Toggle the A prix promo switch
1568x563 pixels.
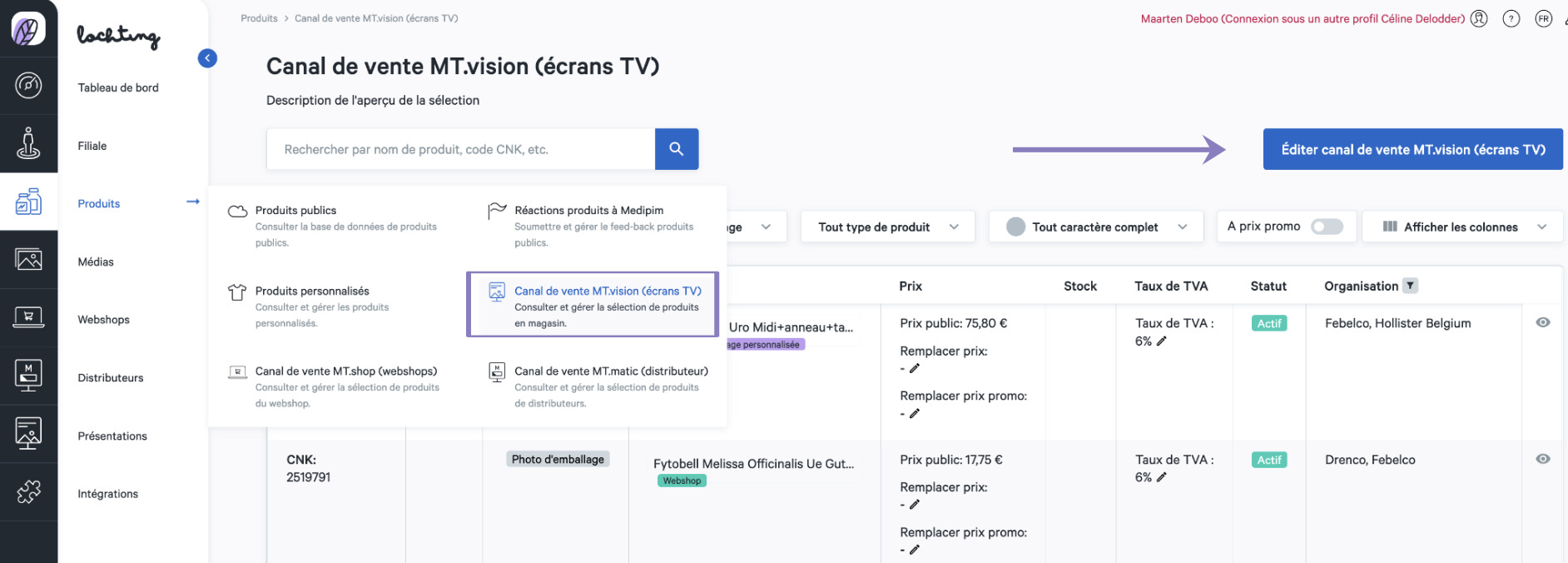point(1327,227)
